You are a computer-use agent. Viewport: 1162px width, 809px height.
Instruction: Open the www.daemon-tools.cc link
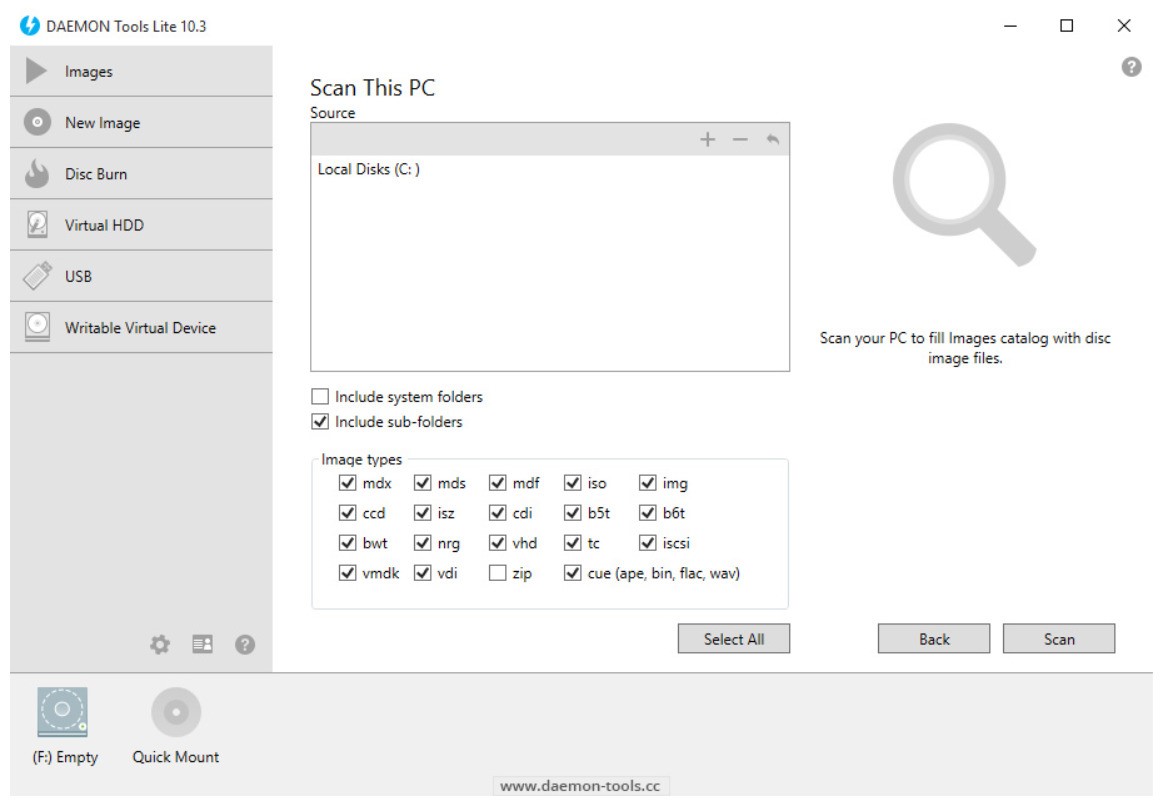pos(581,785)
